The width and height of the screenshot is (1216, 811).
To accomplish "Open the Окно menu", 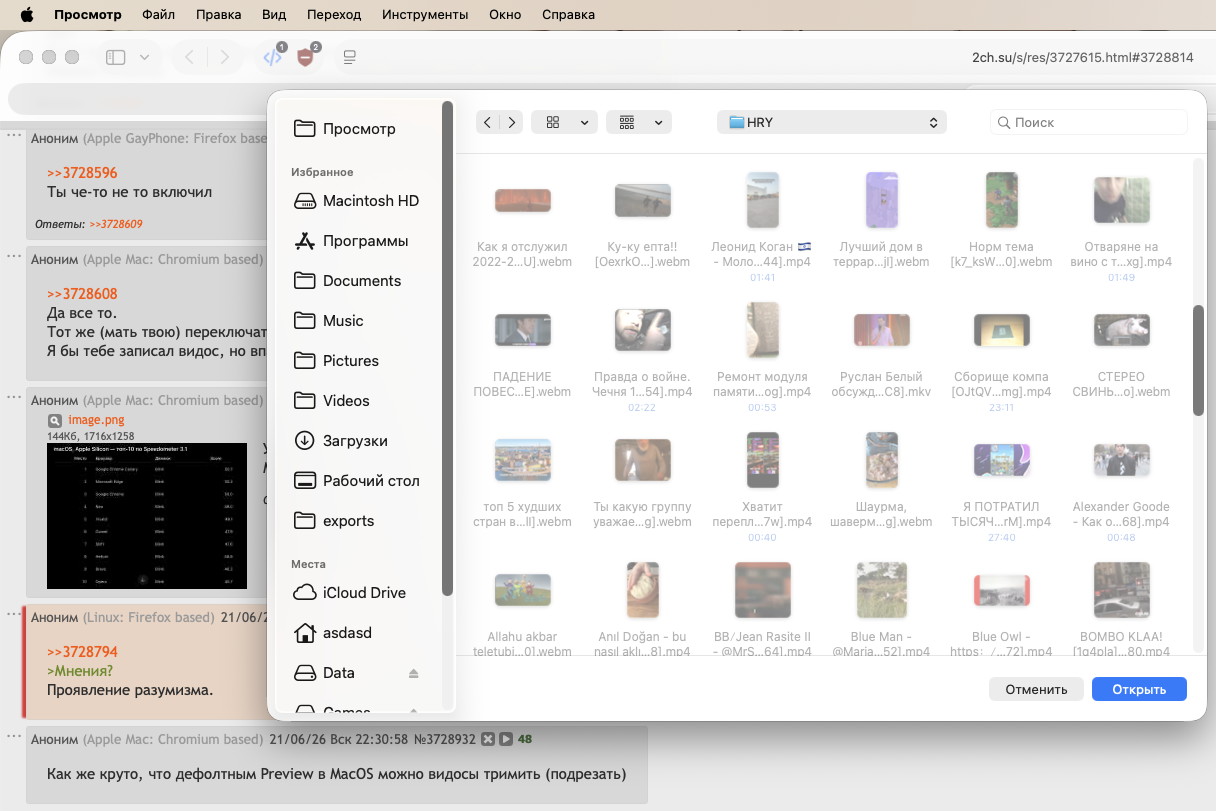I will (505, 15).
